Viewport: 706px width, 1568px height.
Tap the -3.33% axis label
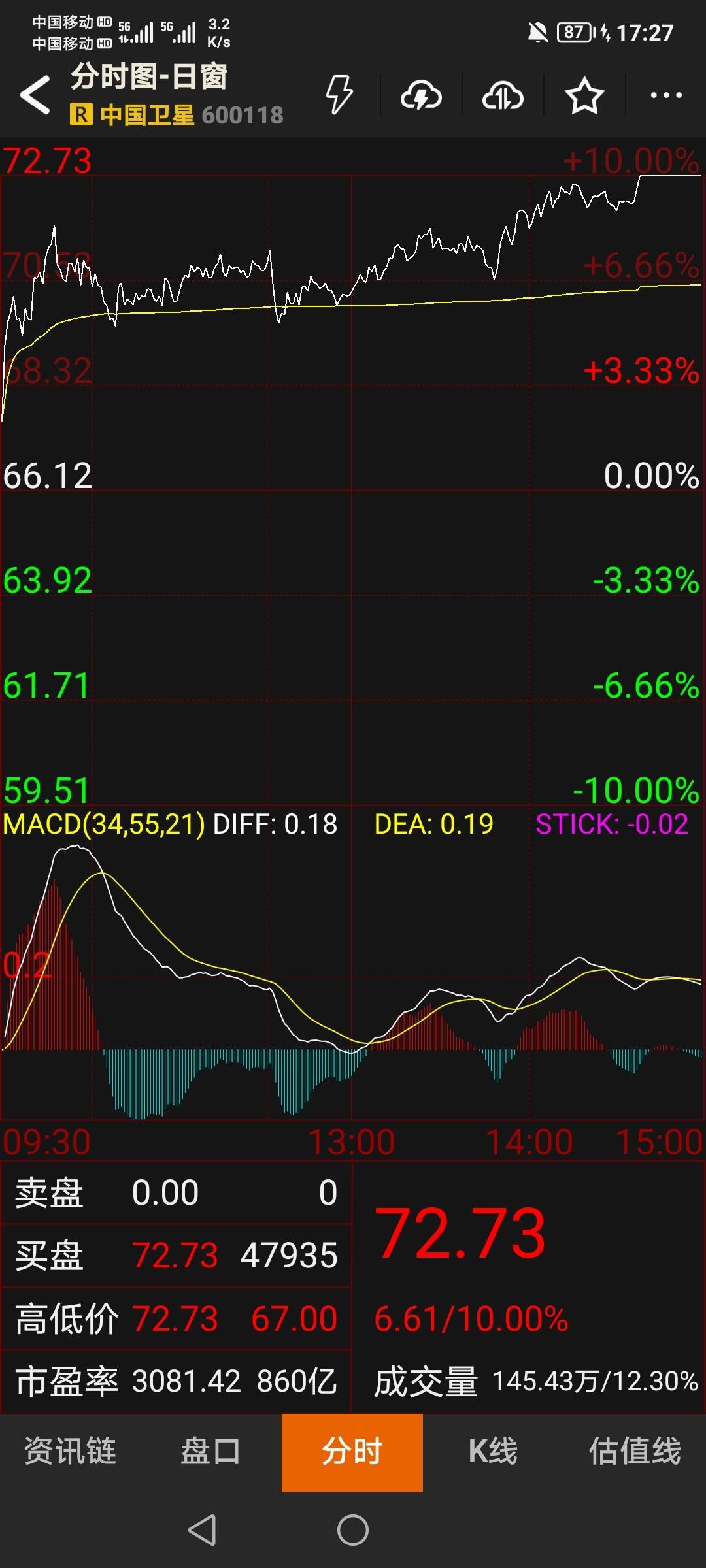[647, 580]
